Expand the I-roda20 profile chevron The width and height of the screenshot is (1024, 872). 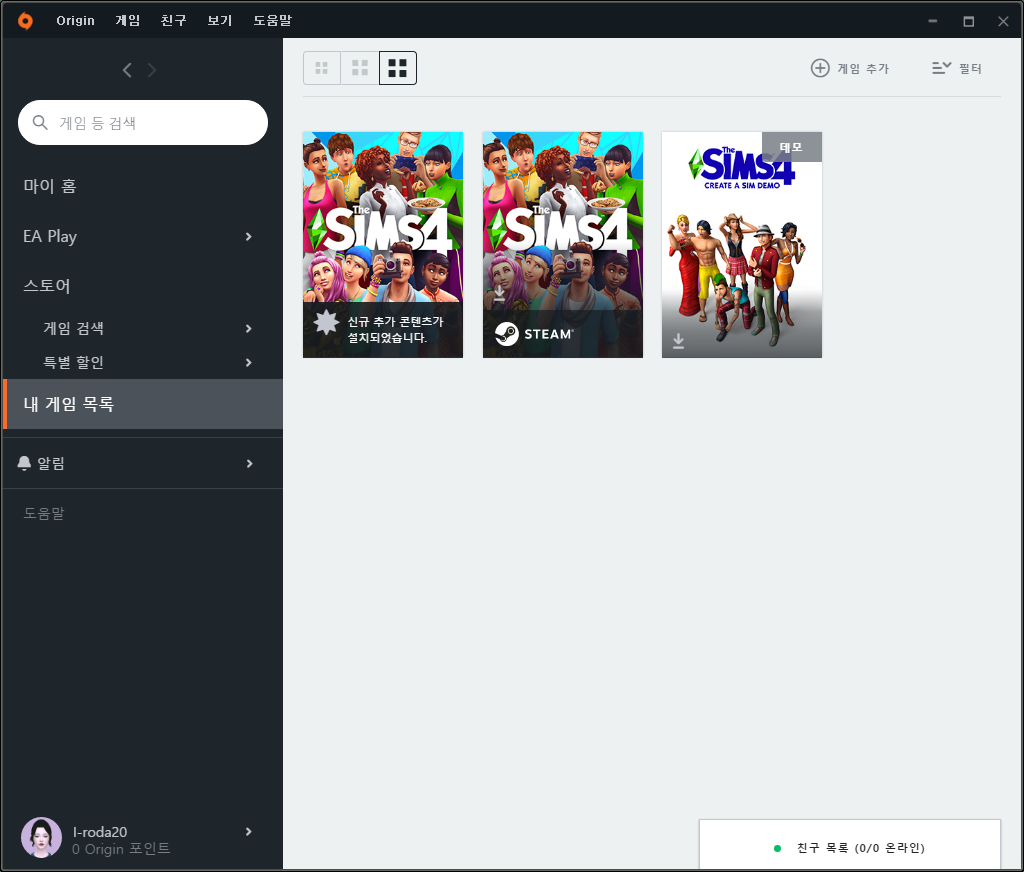[x=249, y=832]
